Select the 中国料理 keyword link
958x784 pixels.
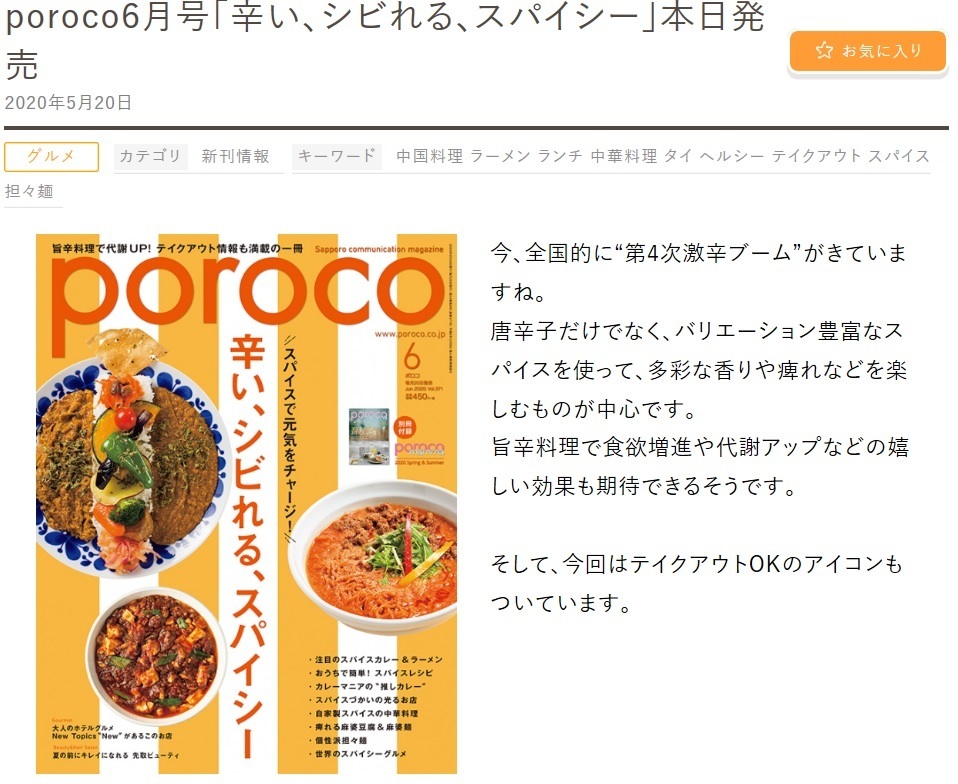(430, 156)
